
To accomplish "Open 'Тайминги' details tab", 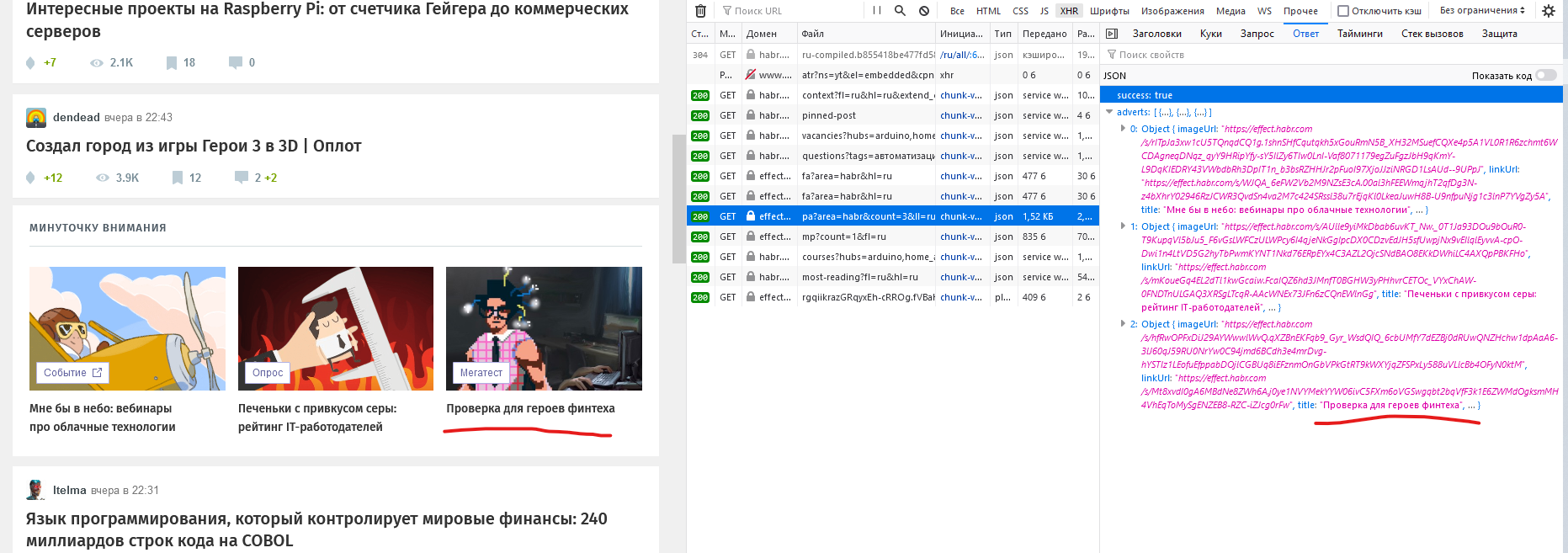I will (x=1360, y=34).
